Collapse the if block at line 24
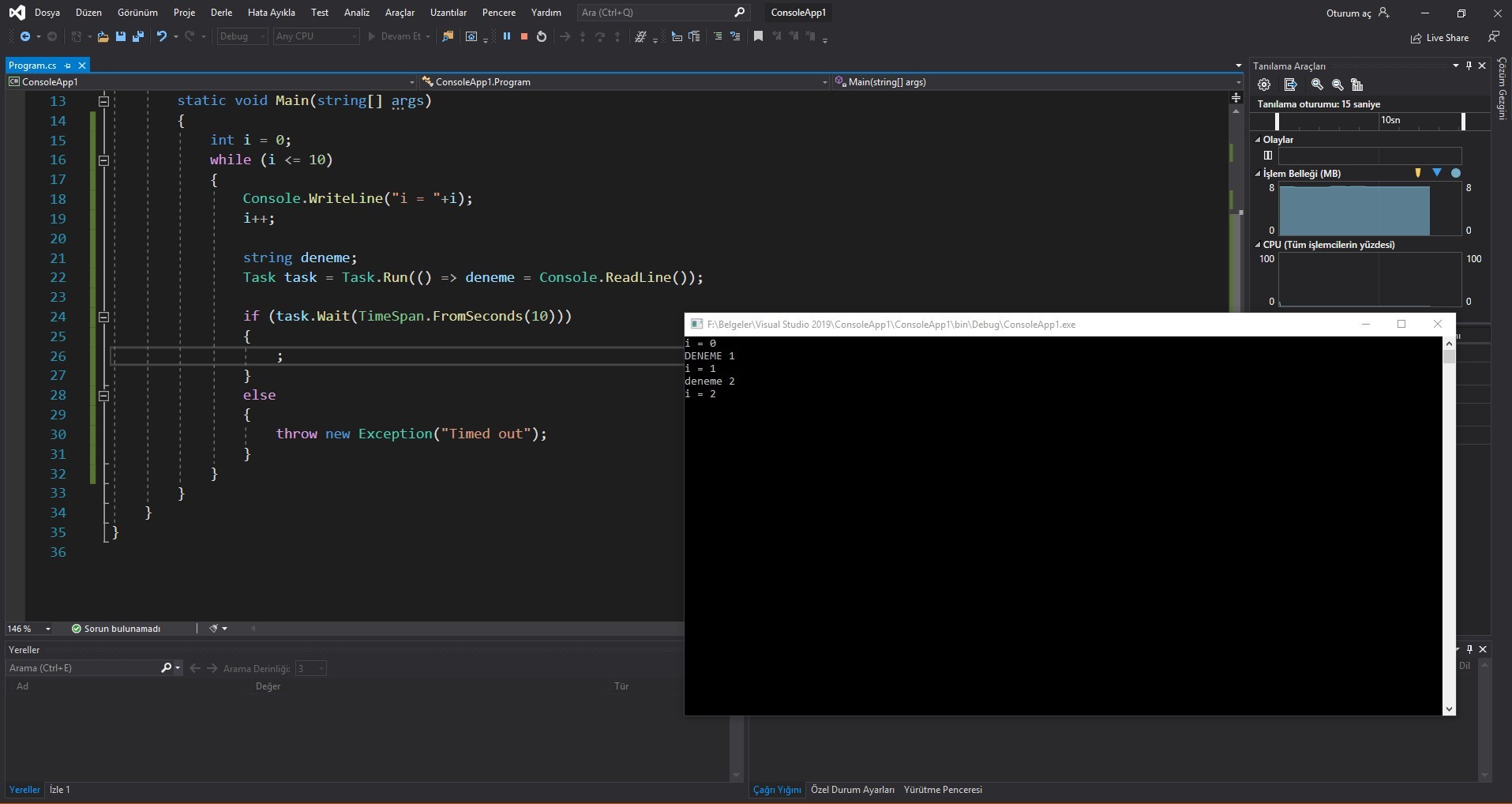This screenshot has width=1512, height=804. (x=103, y=317)
